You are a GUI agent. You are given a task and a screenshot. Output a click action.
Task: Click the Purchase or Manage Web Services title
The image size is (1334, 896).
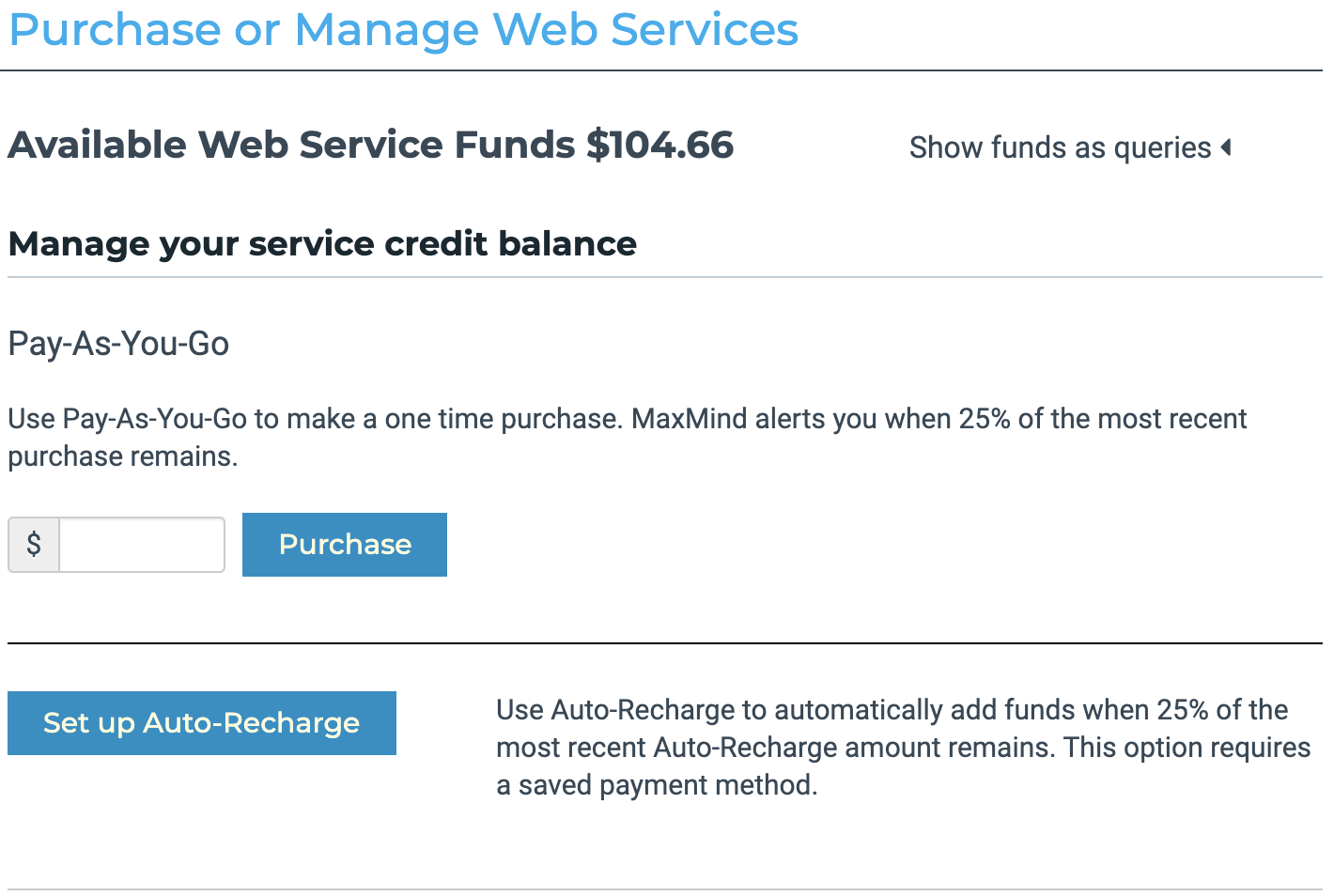(403, 29)
